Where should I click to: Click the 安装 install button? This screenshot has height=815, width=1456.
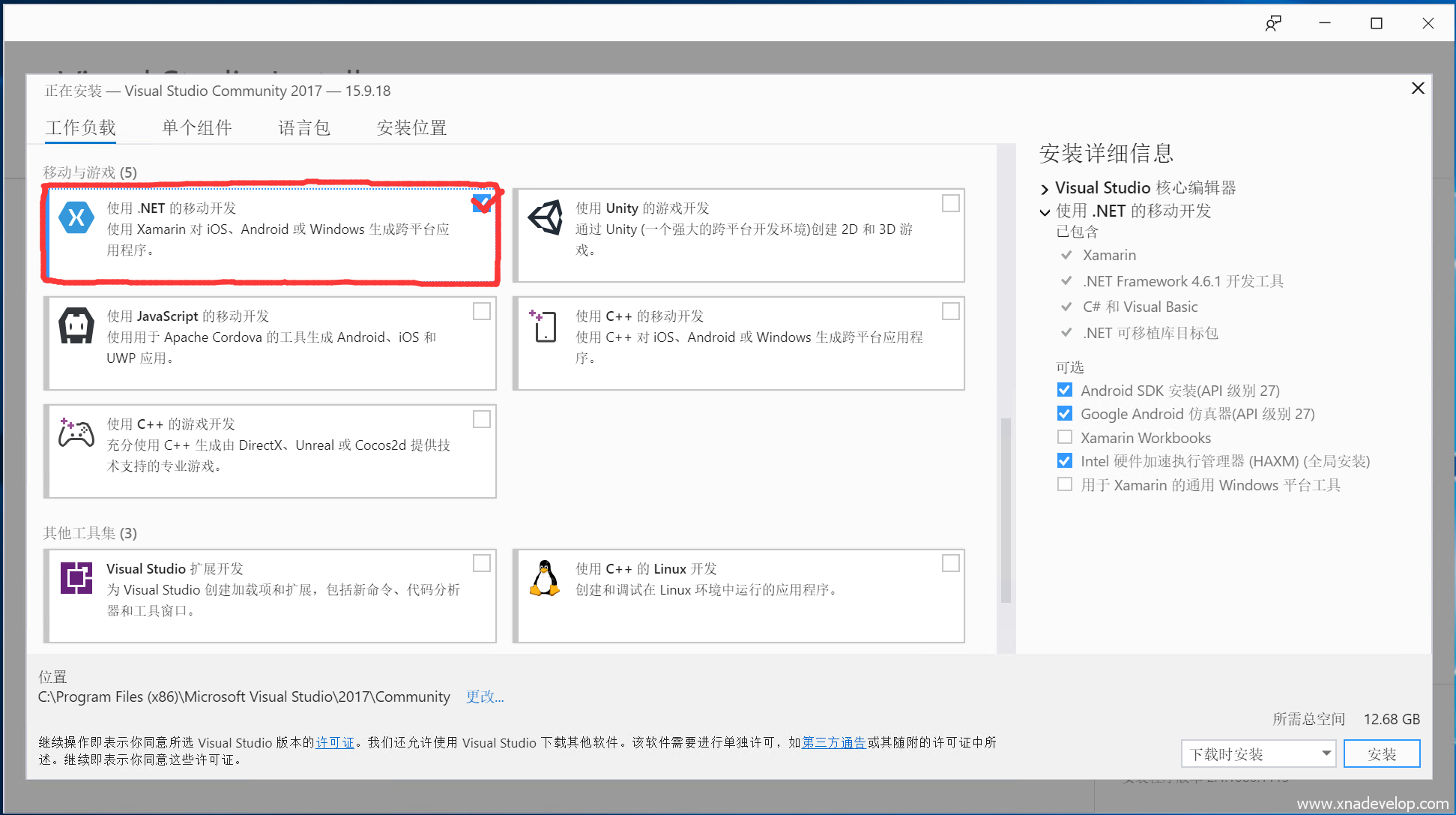point(1381,754)
